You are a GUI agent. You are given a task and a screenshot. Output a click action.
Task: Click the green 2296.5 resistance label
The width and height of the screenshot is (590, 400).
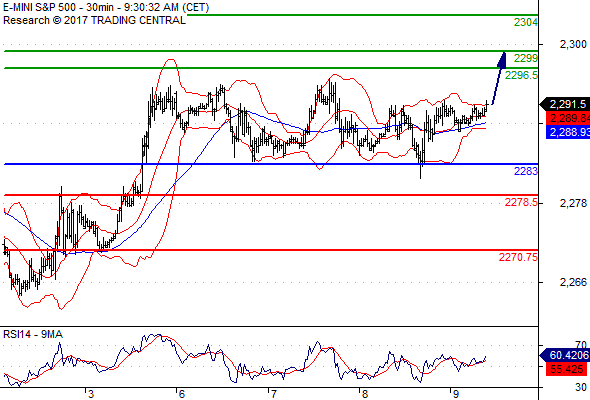point(521,75)
